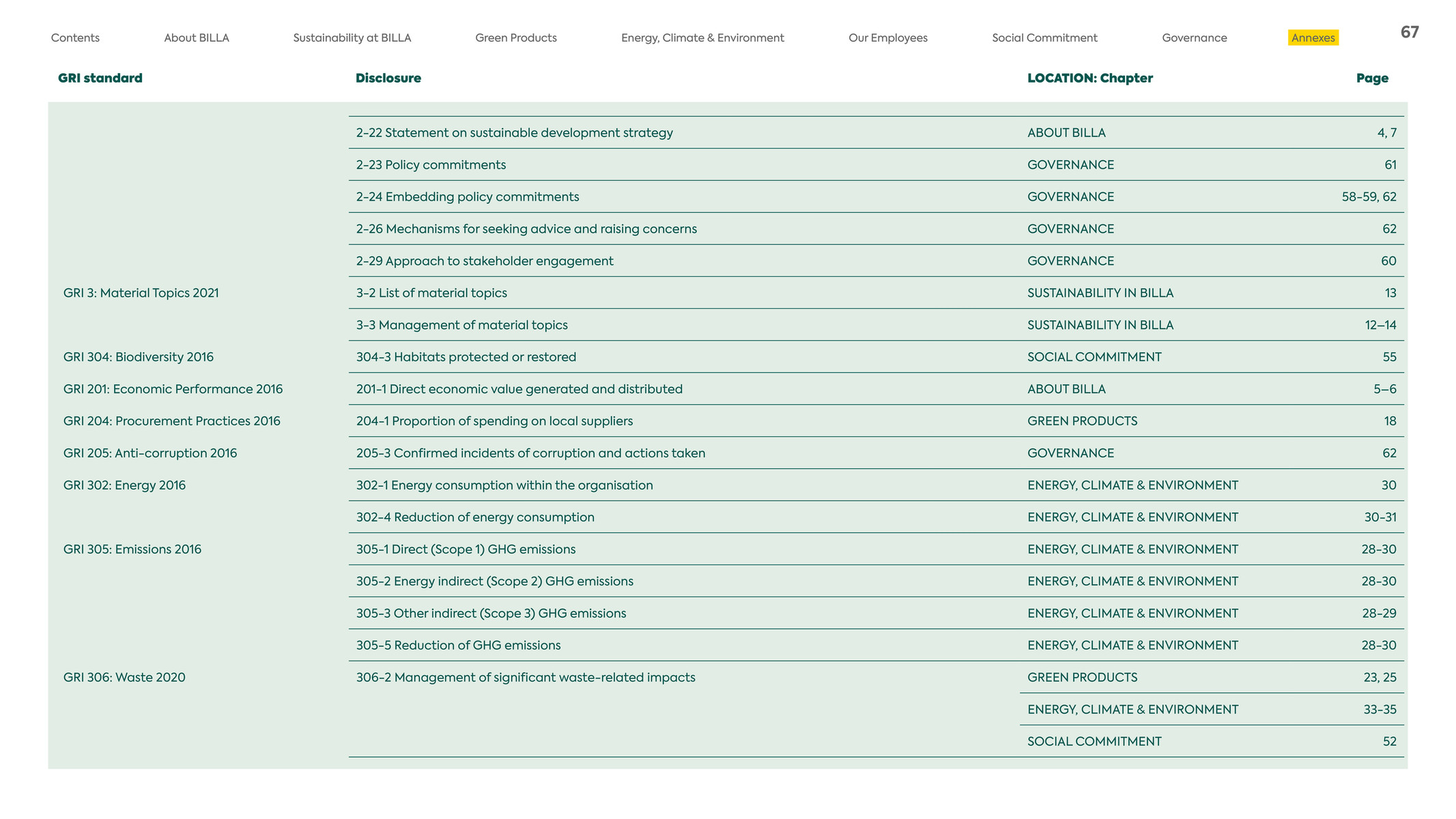Click 3-2 List of material topics
This screenshot has width=1456, height=819.
431,293
